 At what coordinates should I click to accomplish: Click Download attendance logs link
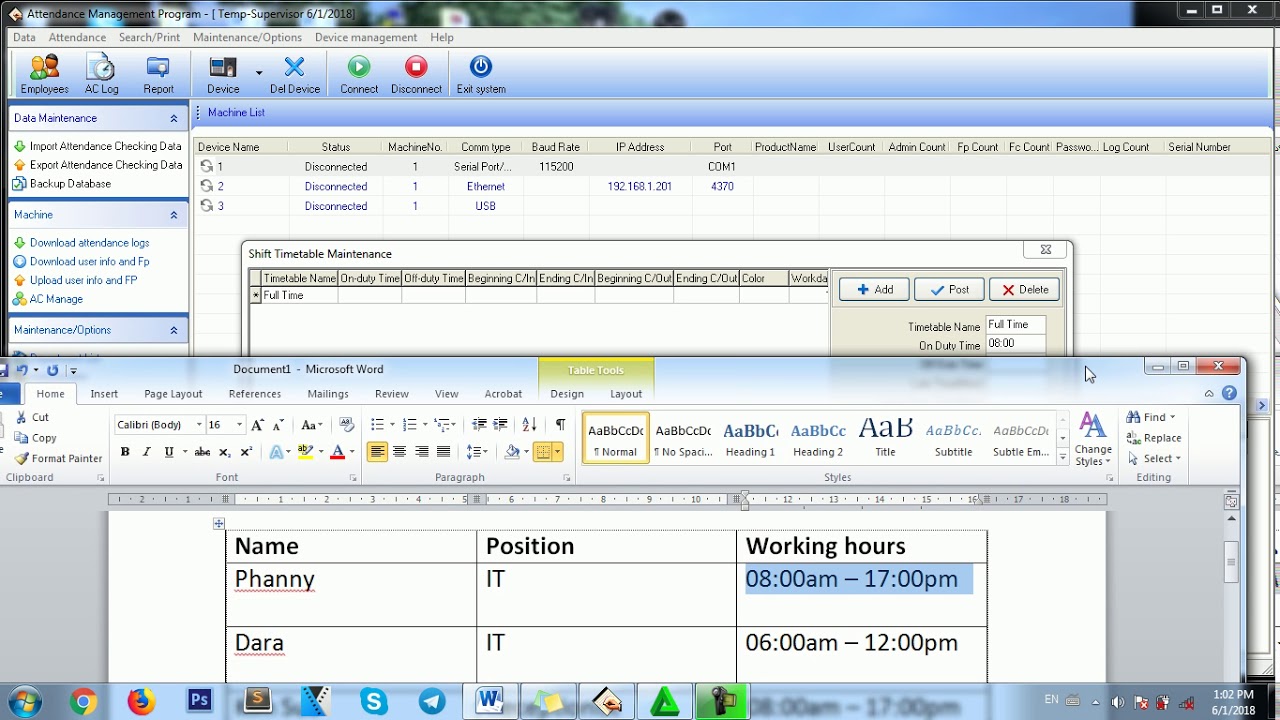point(89,243)
